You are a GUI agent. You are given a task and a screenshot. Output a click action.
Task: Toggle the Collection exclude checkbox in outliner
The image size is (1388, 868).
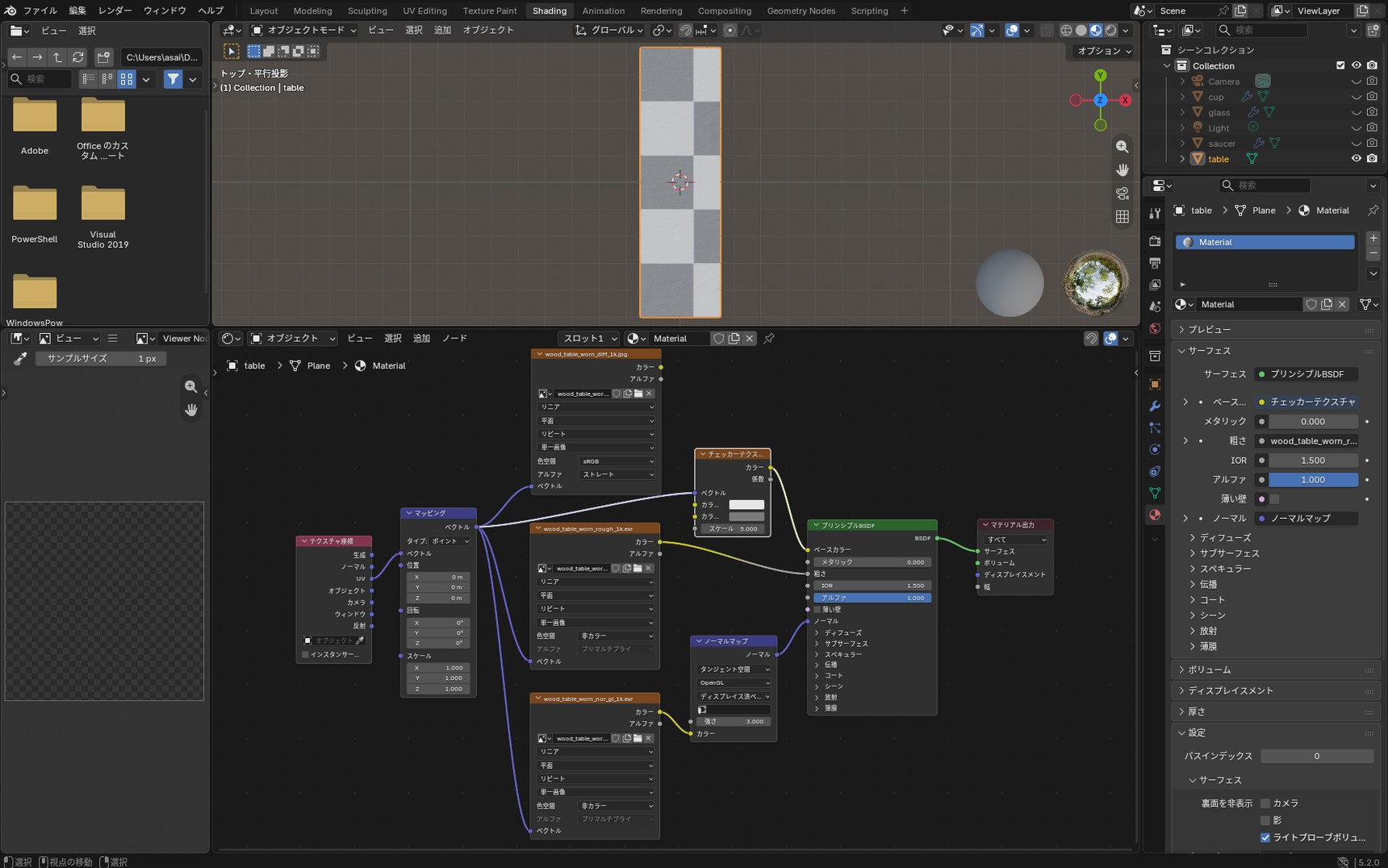tap(1340, 65)
